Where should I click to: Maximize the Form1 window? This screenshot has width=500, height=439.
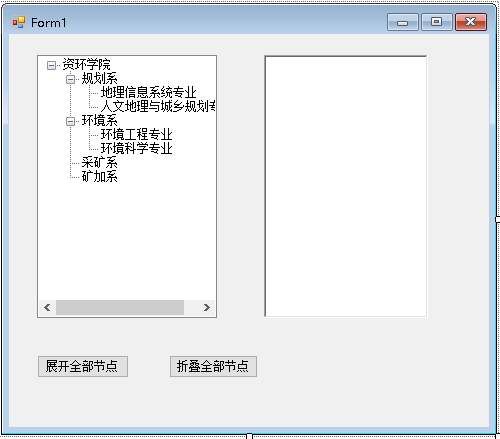pyautogui.click(x=437, y=22)
